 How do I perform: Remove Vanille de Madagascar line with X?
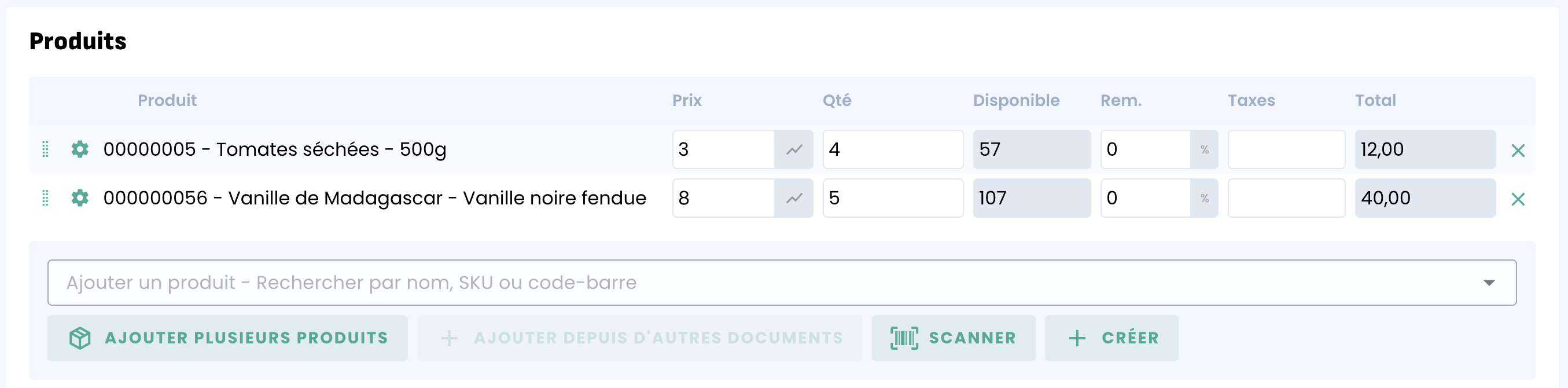[x=1518, y=199]
